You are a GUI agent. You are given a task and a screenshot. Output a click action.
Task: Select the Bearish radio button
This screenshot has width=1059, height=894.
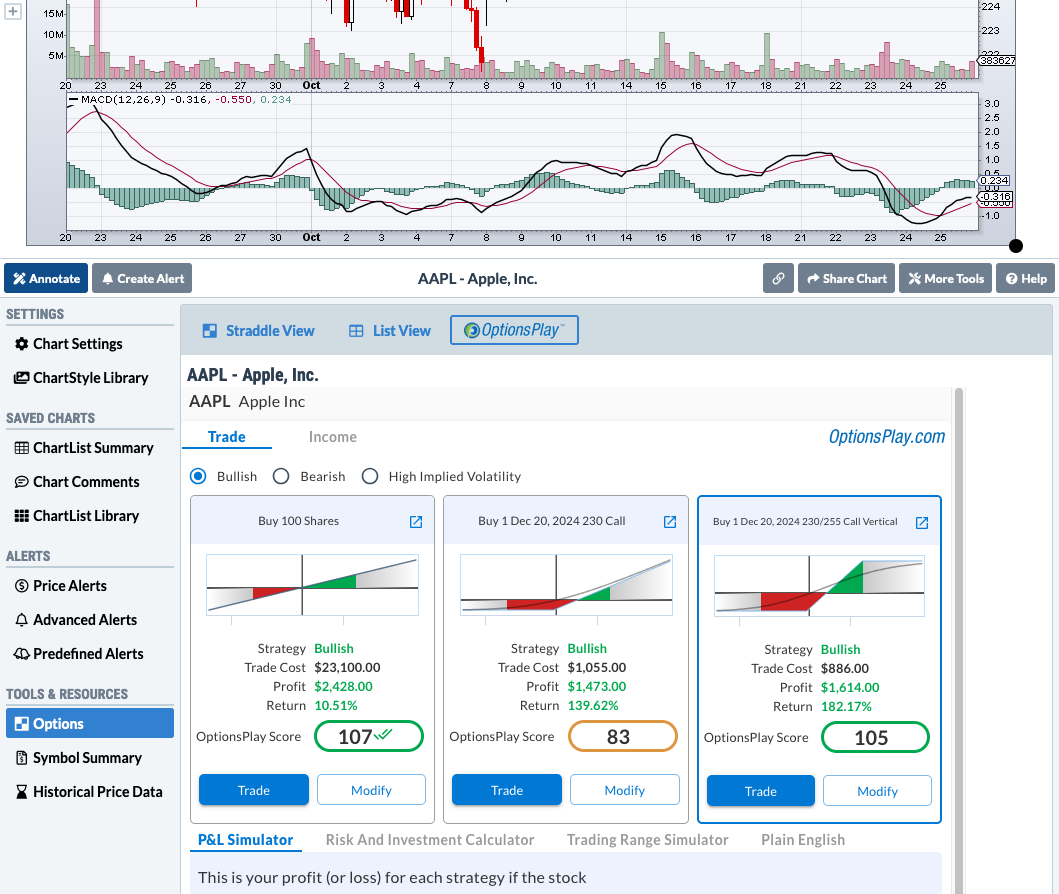(x=281, y=476)
